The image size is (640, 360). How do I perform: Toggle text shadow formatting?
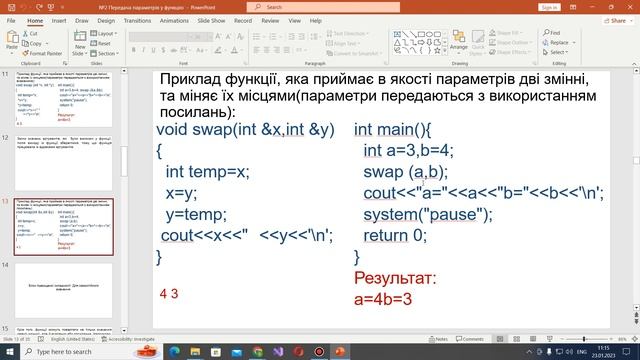click(163, 50)
